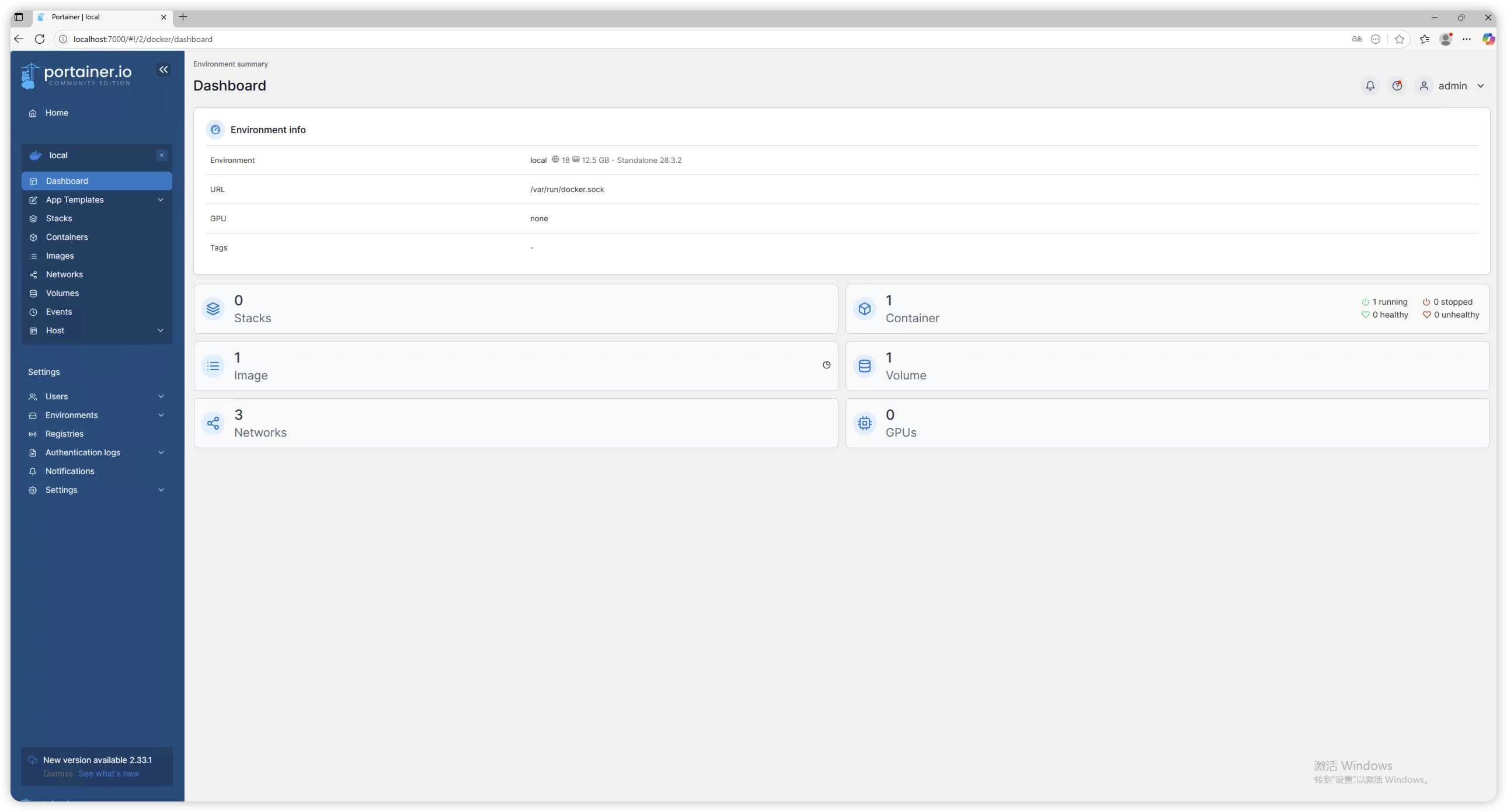
Task: Open the Networks summary card
Action: coord(516,424)
